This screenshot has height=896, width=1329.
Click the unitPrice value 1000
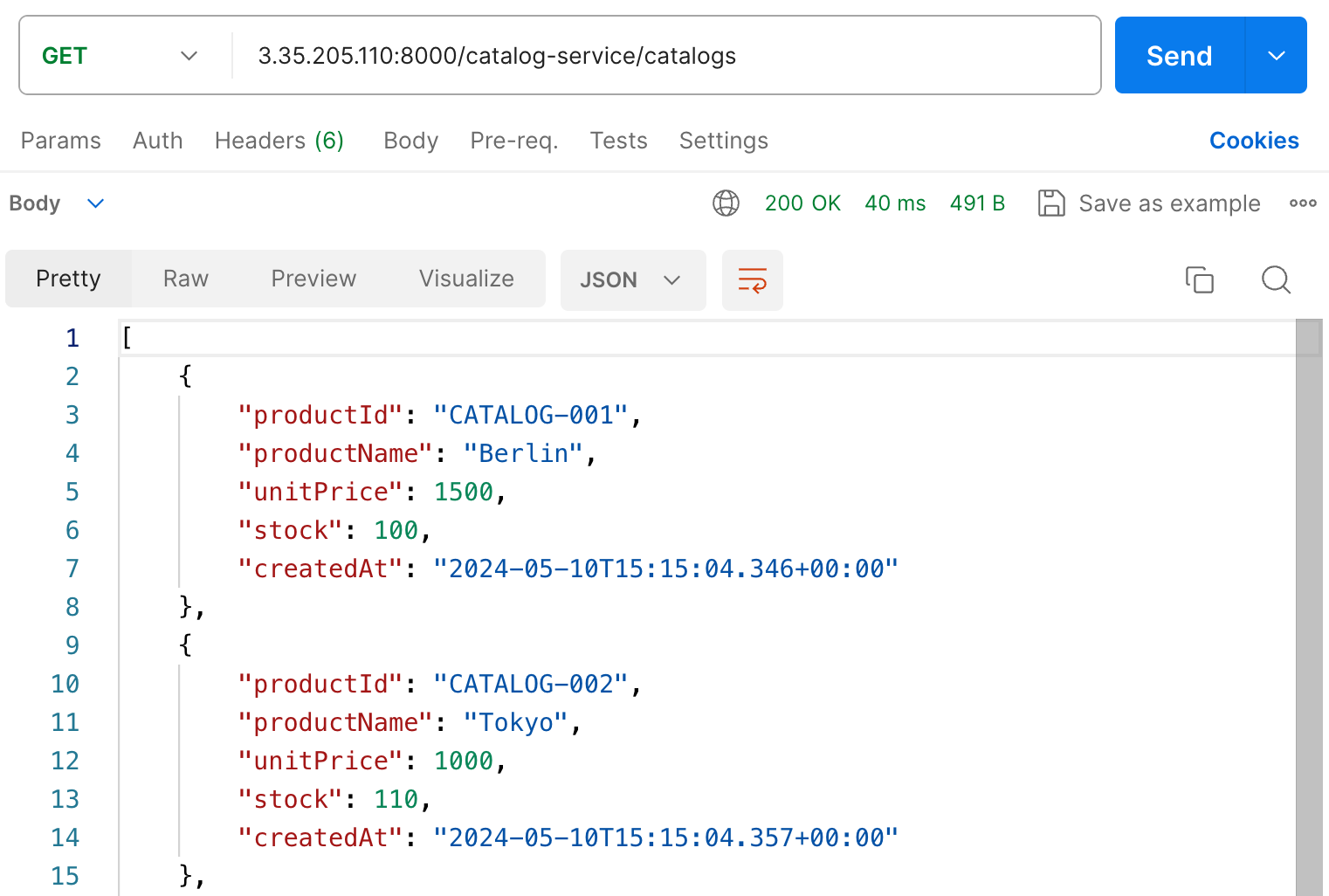pyautogui.click(x=464, y=761)
